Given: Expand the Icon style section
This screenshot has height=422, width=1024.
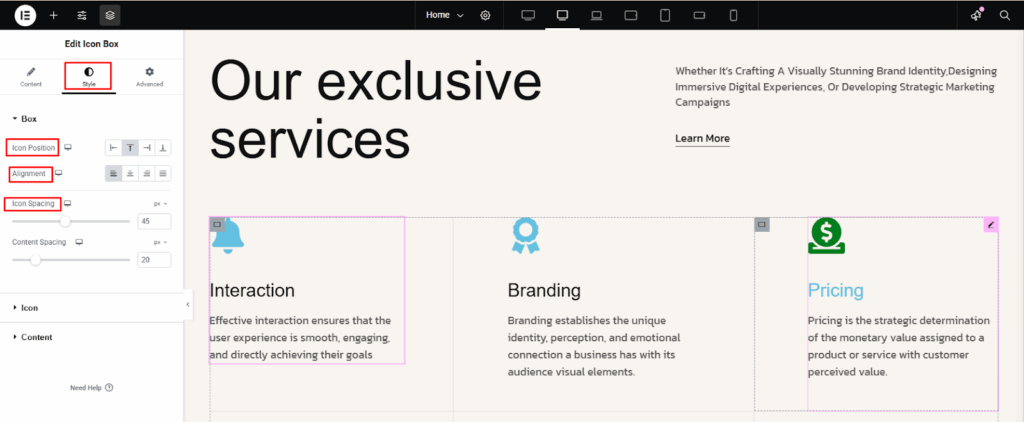Looking at the screenshot, I should (x=30, y=308).
